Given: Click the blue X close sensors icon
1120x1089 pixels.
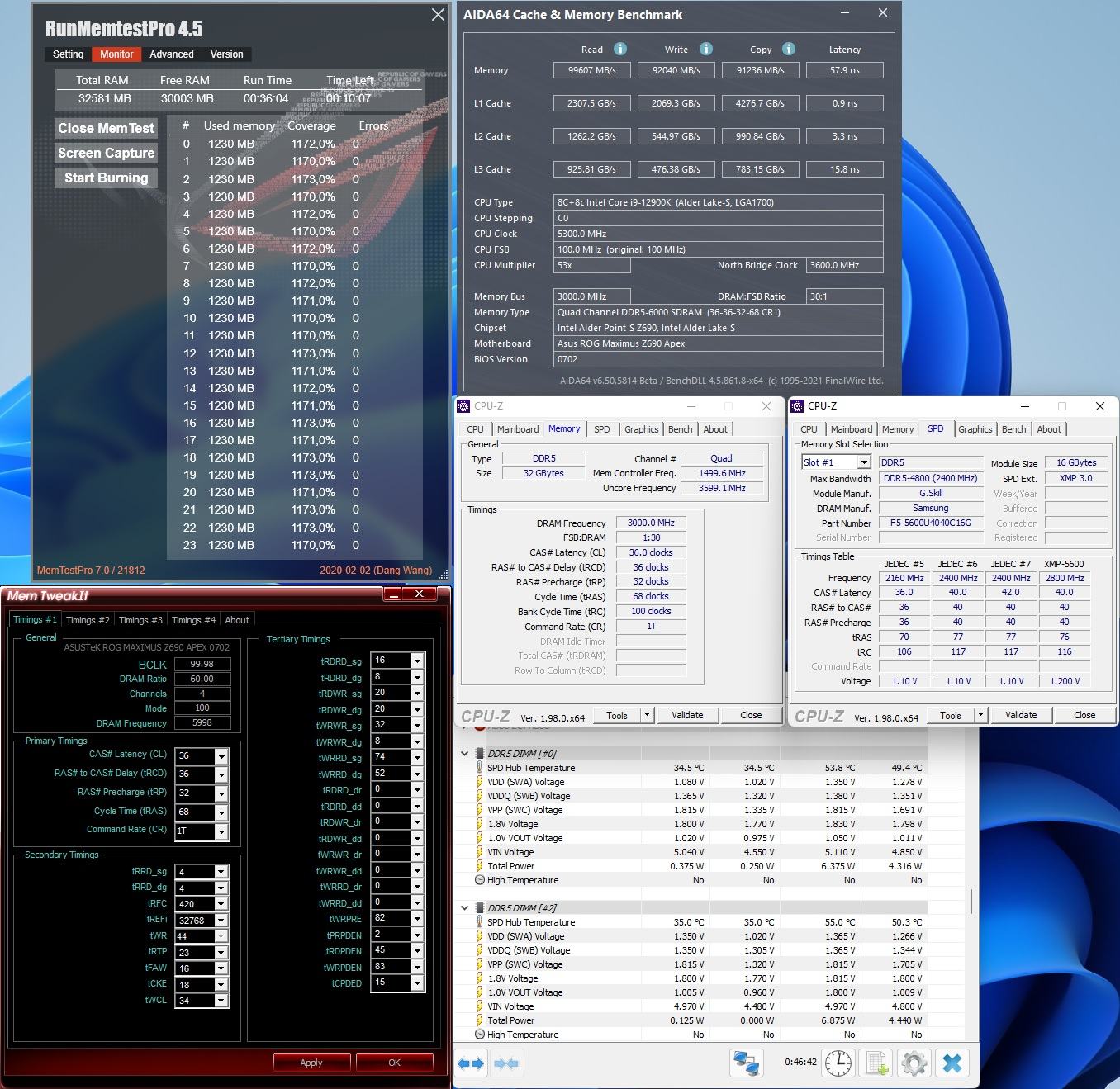Looking at the screenshot, I should pos(952,1063).
